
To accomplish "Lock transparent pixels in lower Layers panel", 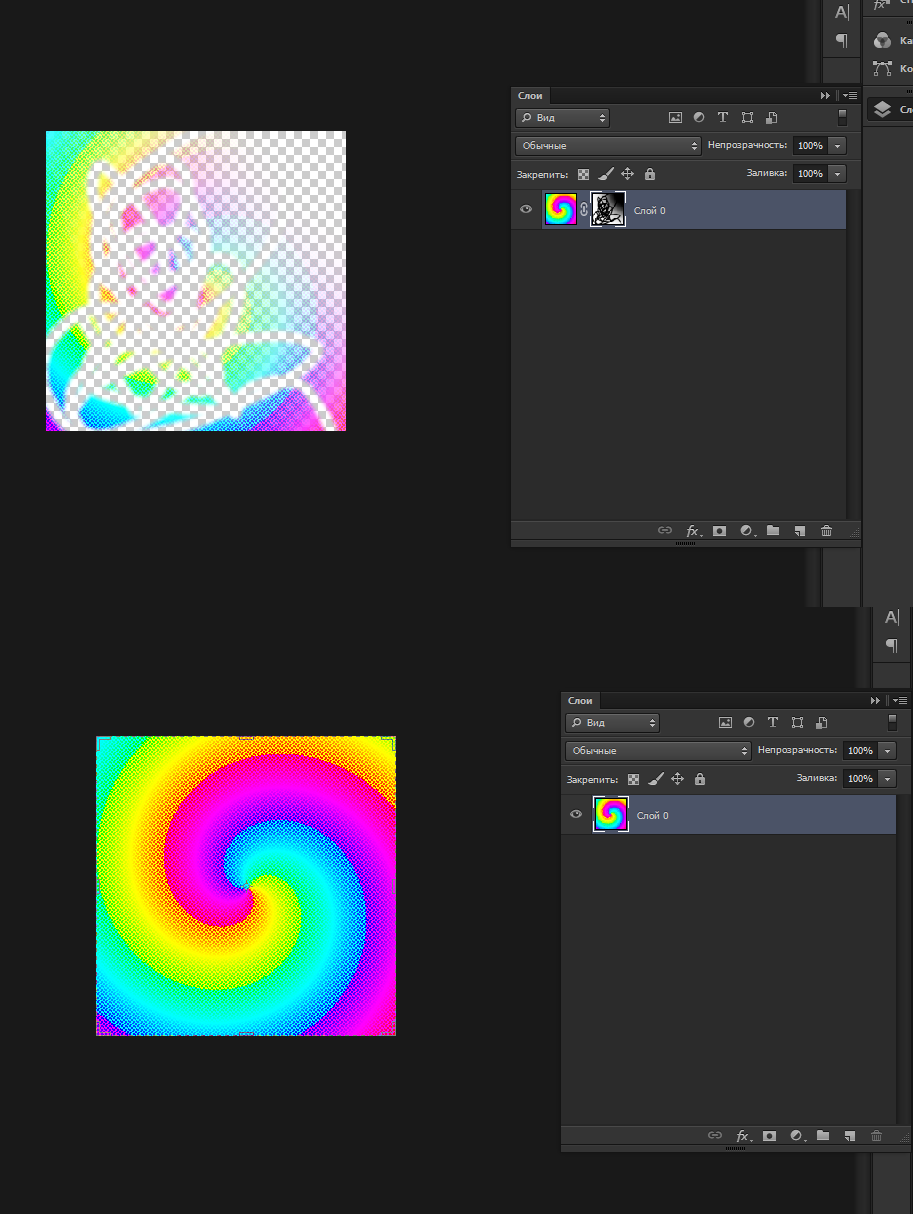I will [x=634, y=779].
